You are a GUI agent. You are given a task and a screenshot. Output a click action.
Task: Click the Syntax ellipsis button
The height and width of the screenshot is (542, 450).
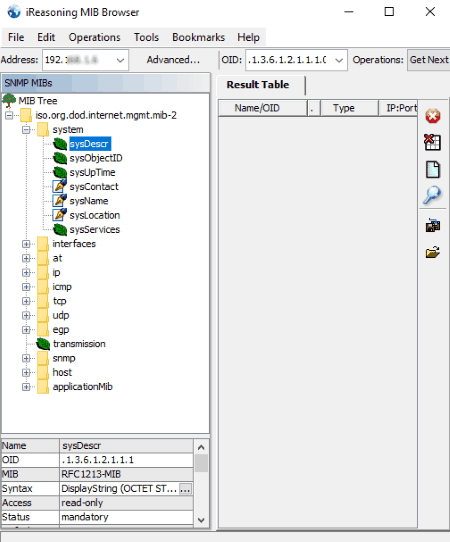pyautogui.click(x=185, y=489)
